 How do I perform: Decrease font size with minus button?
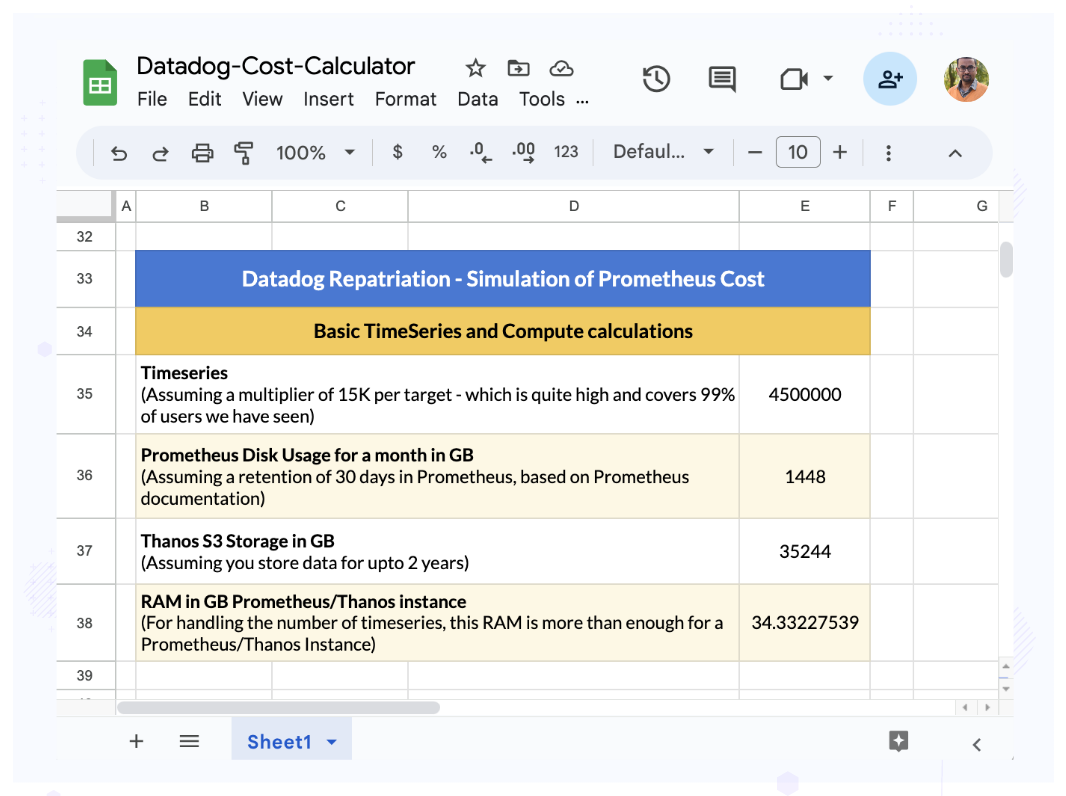click(755, 152)
